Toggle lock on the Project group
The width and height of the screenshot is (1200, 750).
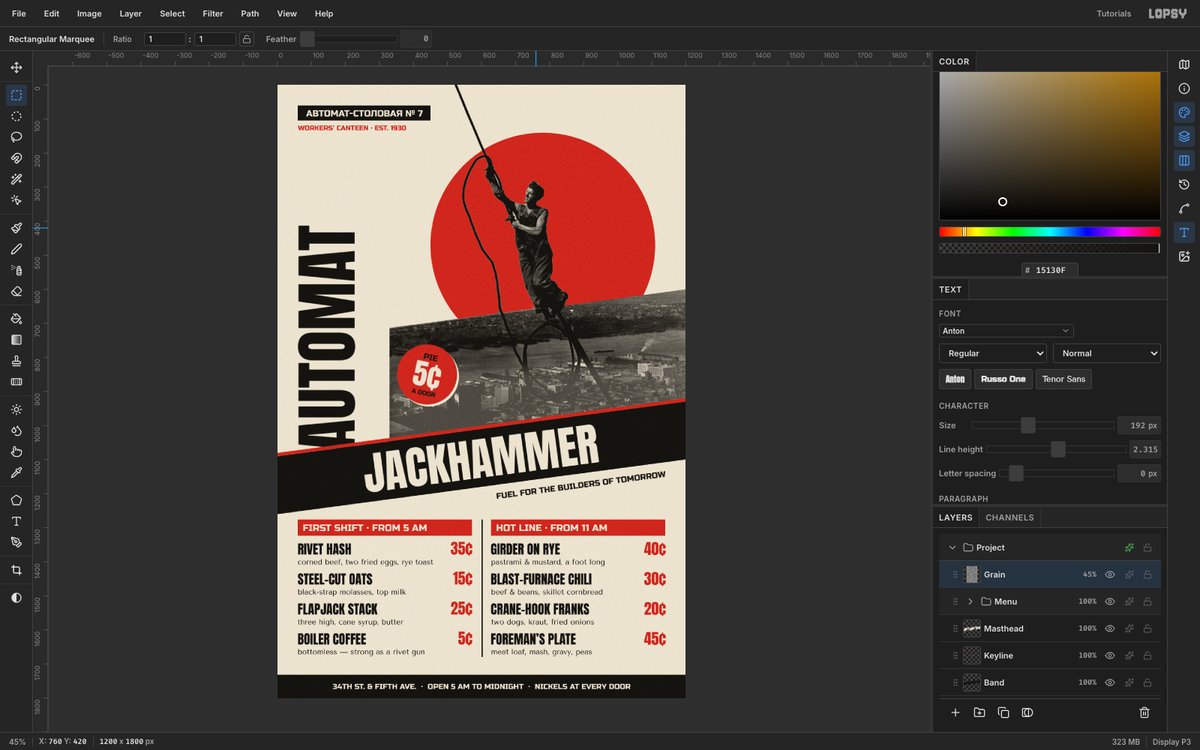tap(1147, 548)
